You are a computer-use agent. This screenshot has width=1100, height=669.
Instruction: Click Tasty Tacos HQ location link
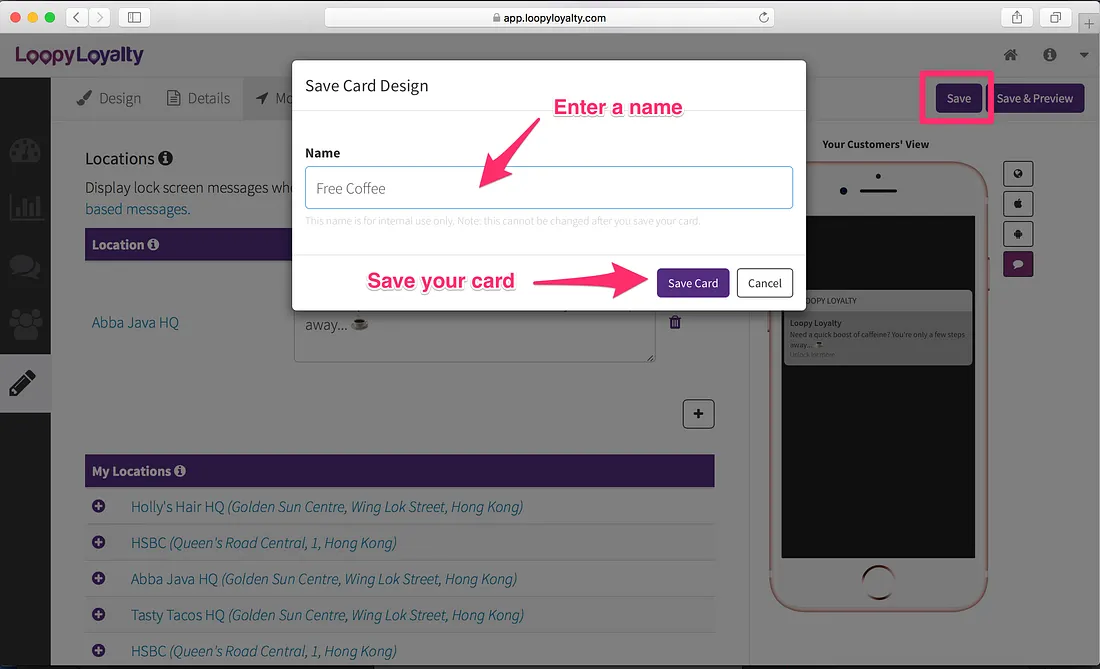click(327, 615)
